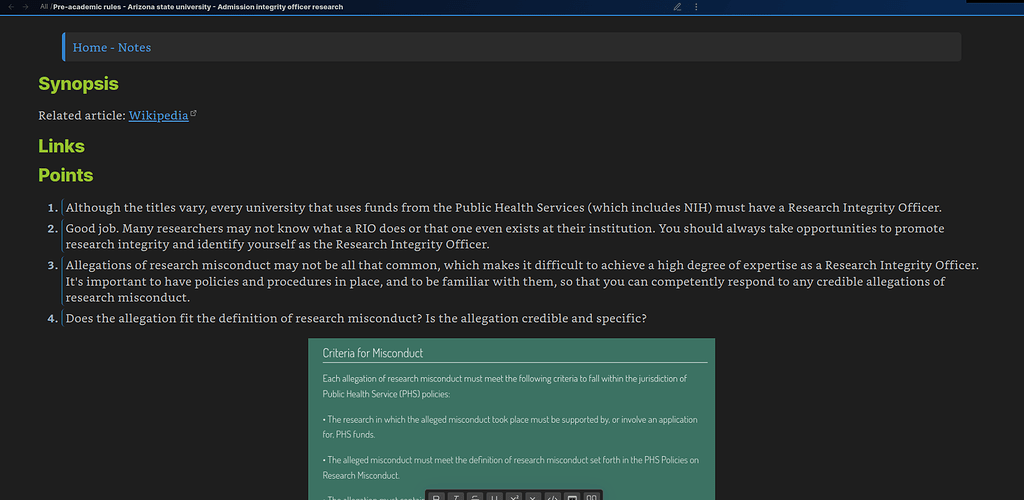Apply strikethrough from the floating toolbar

click(x=475, y=496)
